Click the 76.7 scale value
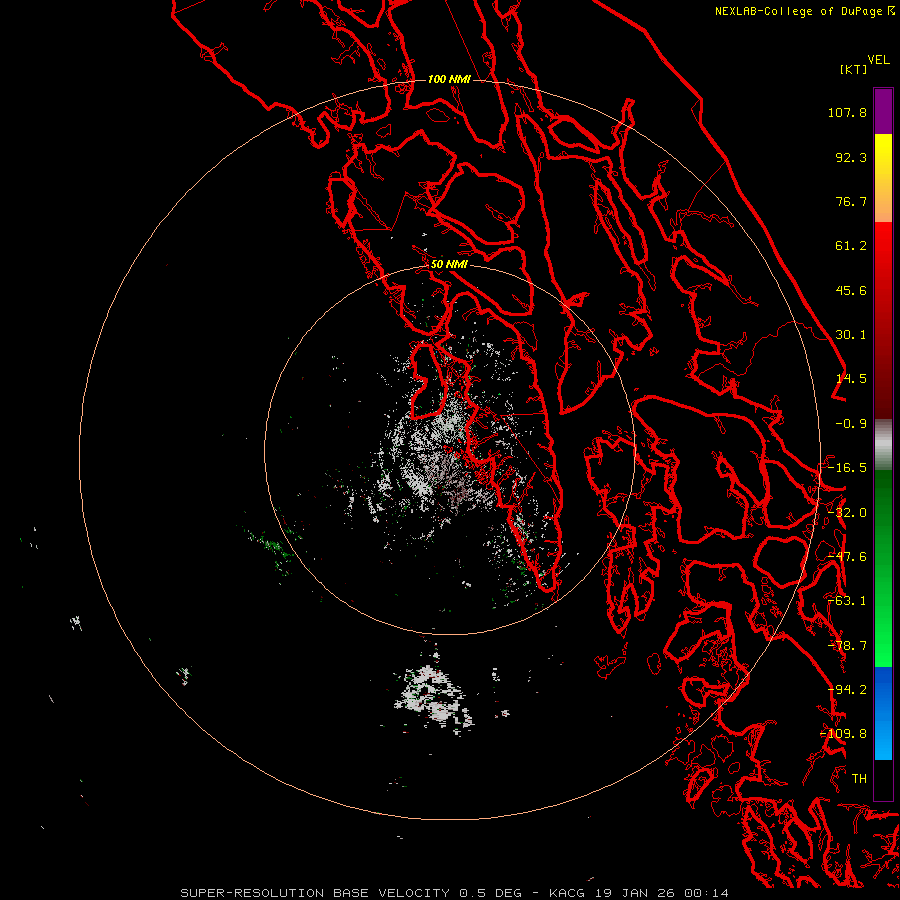This screenshot has width=900, height=900. (x=851, y=201)
